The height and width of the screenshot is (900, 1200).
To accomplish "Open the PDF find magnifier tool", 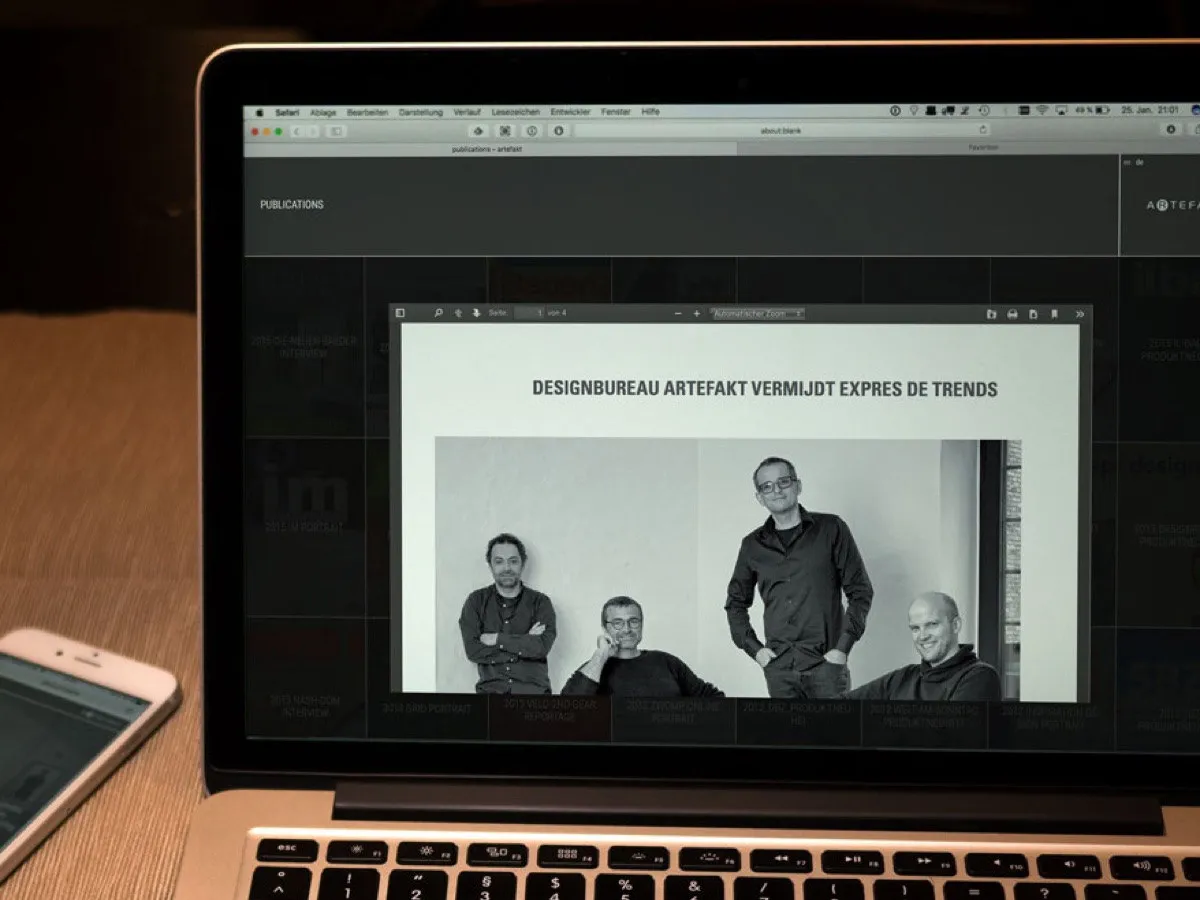I will tap(438, 313).
